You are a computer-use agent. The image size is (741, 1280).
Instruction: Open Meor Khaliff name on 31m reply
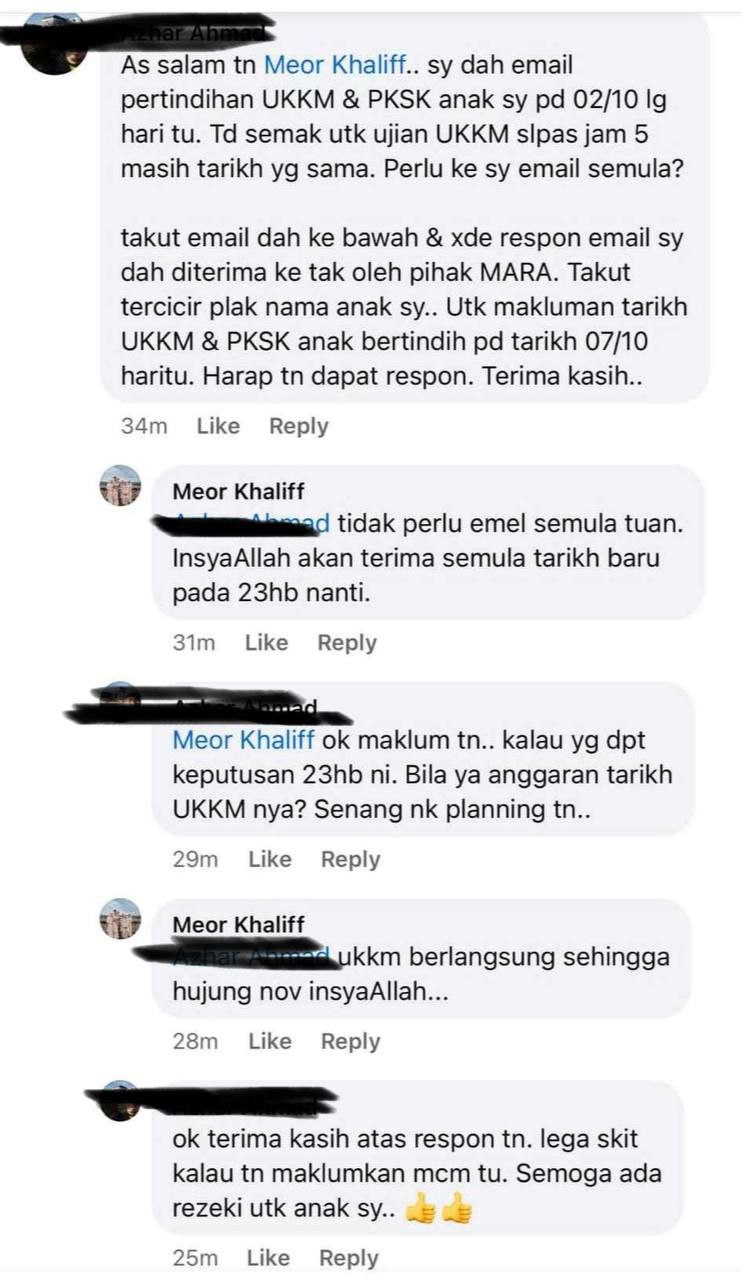tap(239, 492)
